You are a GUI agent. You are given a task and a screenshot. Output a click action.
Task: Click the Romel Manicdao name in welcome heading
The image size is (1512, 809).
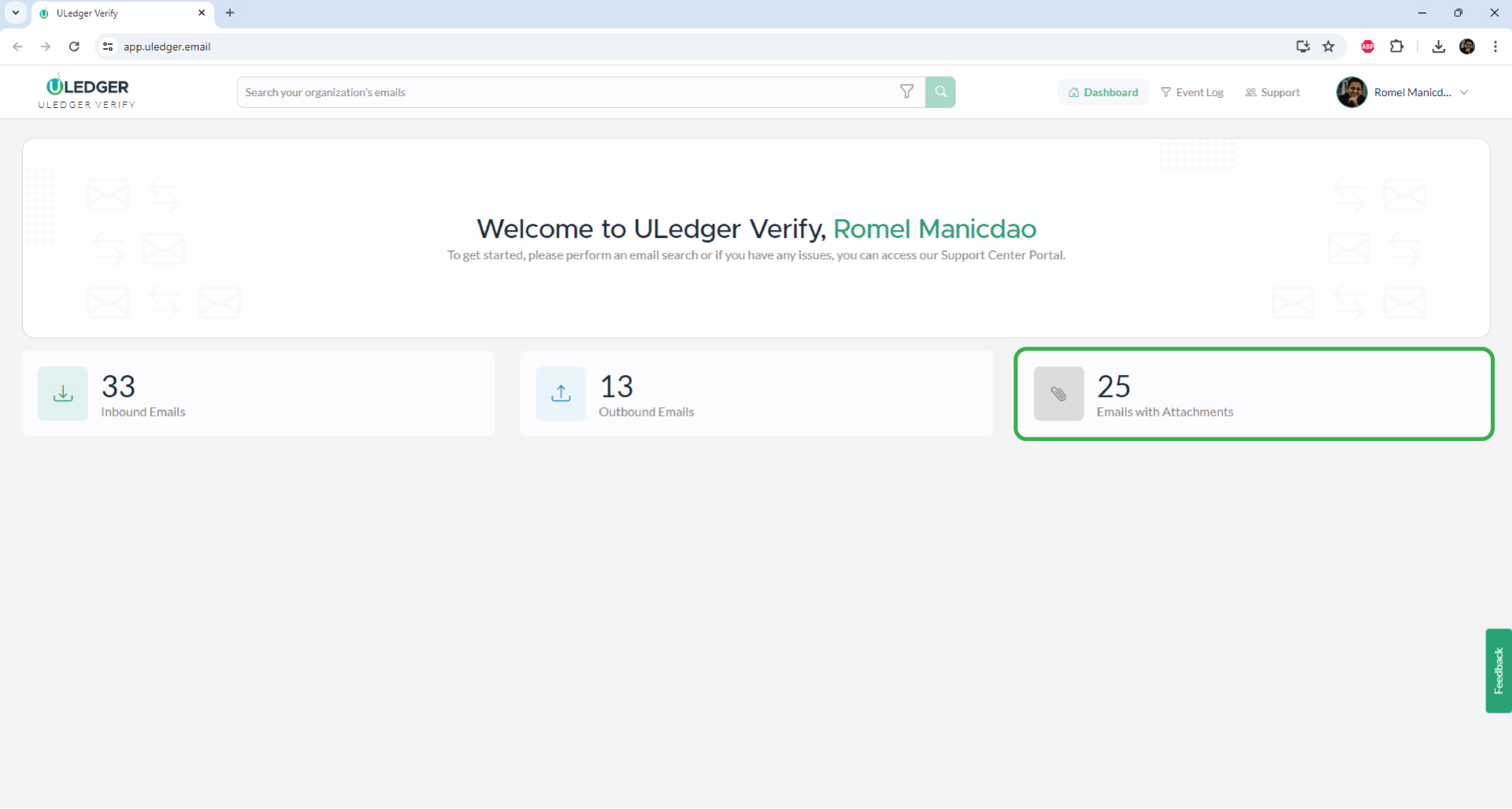tap(935, 228)
